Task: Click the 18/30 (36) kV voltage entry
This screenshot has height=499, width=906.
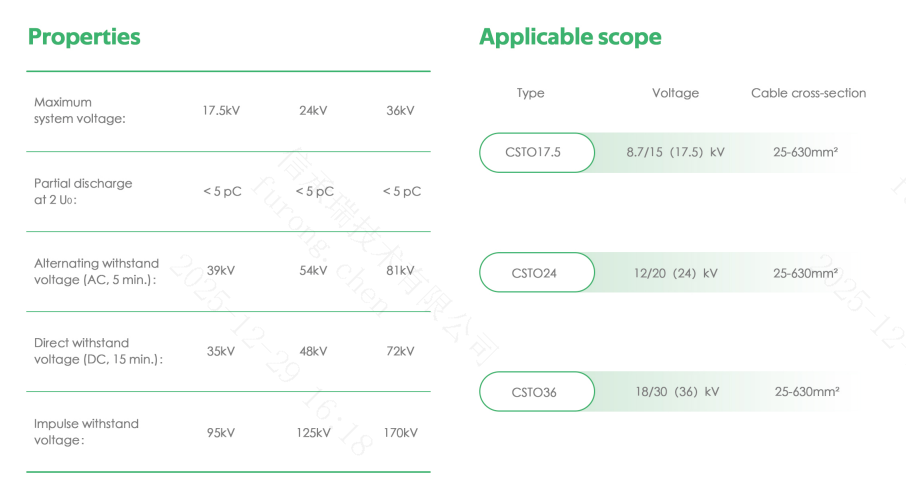Action: (x=677, y=392)
